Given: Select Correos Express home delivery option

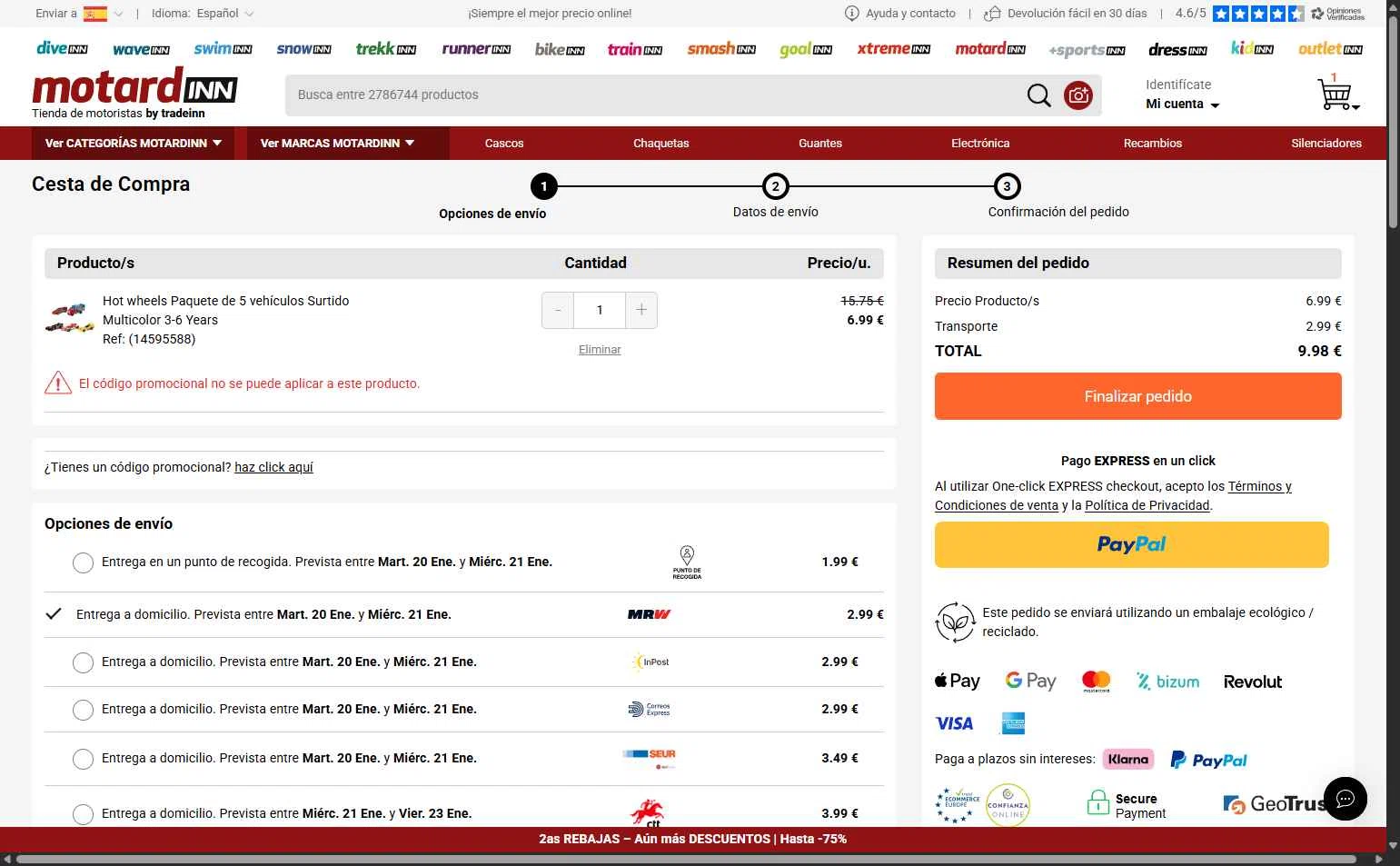Looking at the screenshot, I should tap(83, 710).
